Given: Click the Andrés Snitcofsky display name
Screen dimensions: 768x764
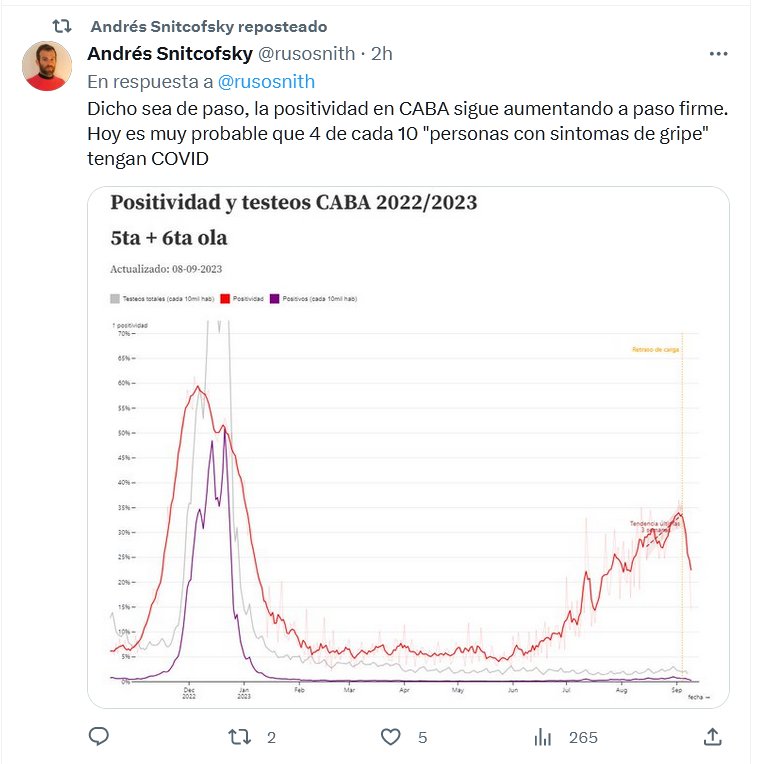Looking at the screenshot, I should [171, 53].
